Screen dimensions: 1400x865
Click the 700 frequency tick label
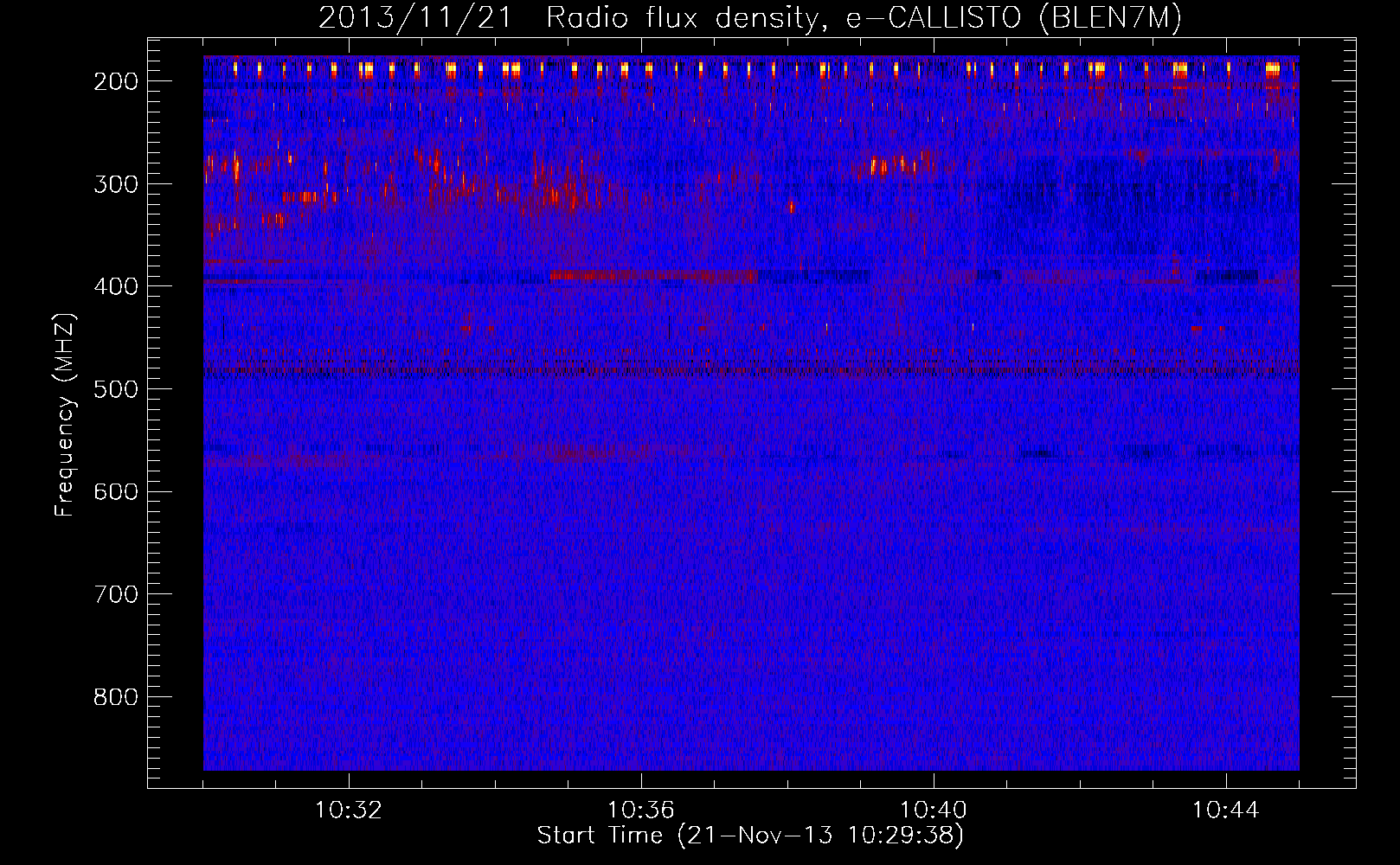point(116,594)
